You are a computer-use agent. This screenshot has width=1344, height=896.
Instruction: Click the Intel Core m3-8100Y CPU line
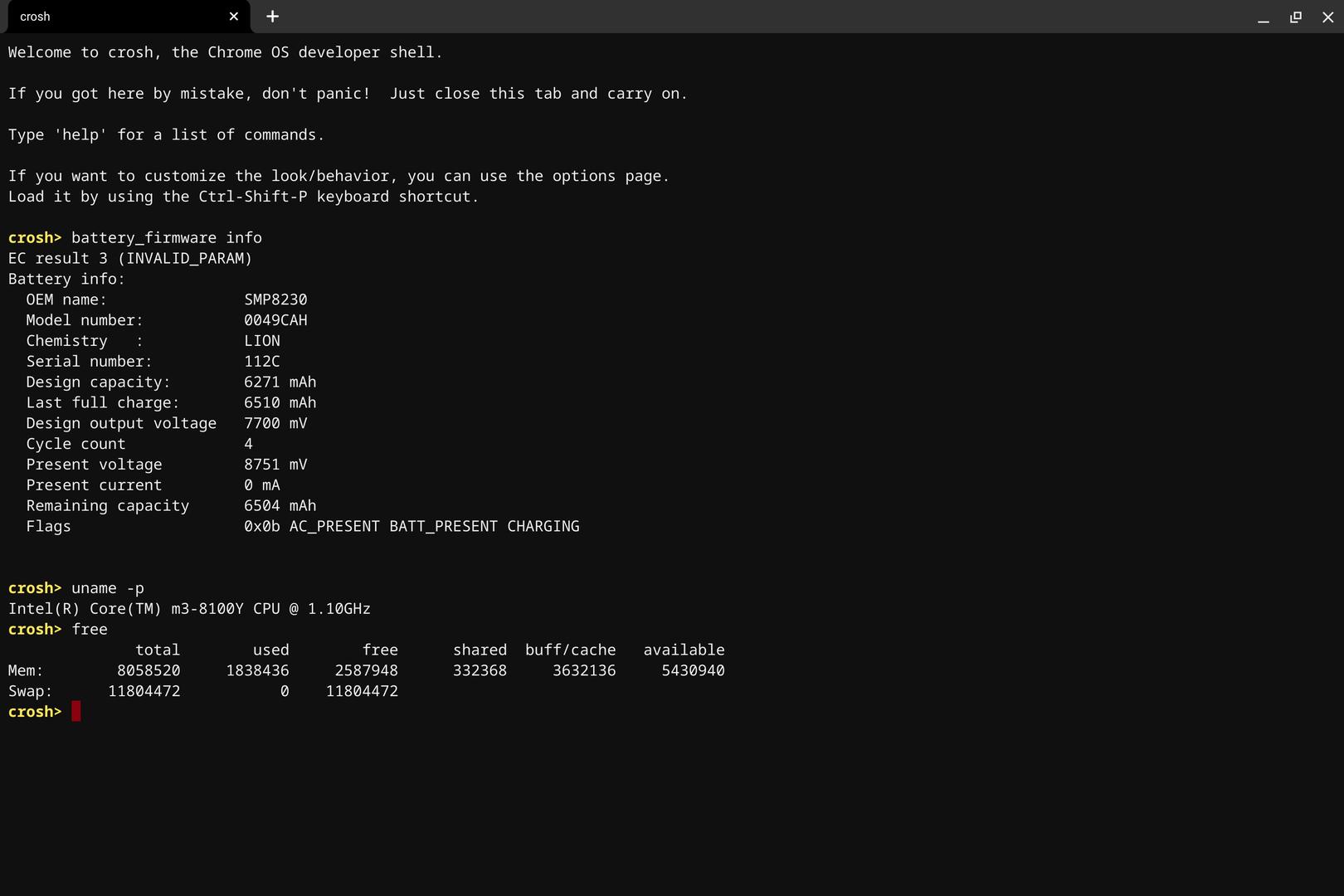pyautogui.click(x=189, y=609)
